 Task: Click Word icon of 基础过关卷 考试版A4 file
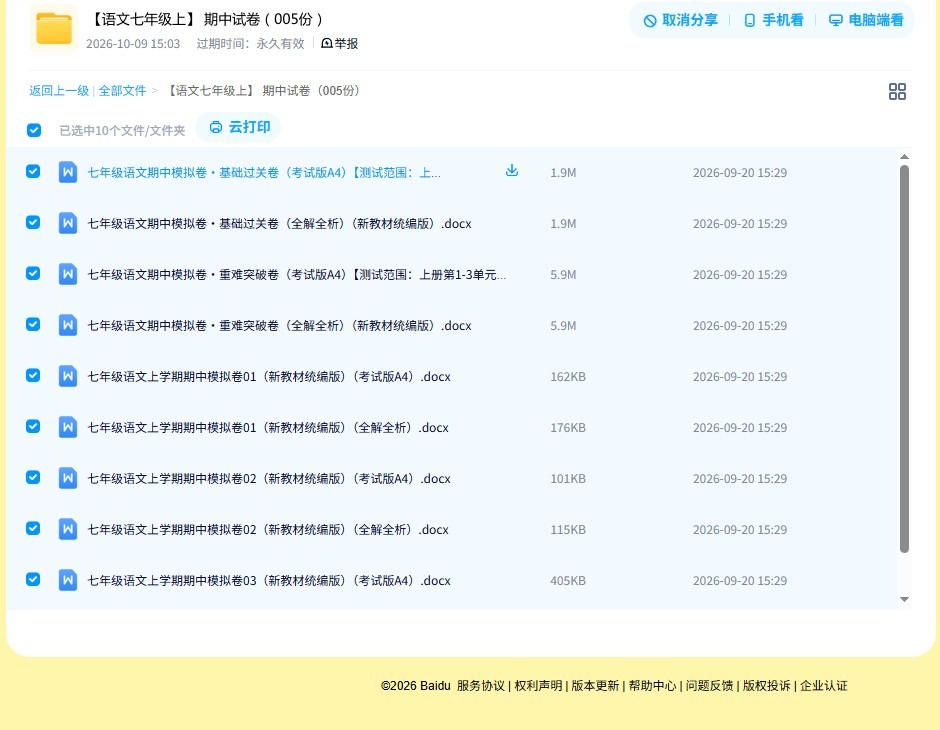(68, 173)
